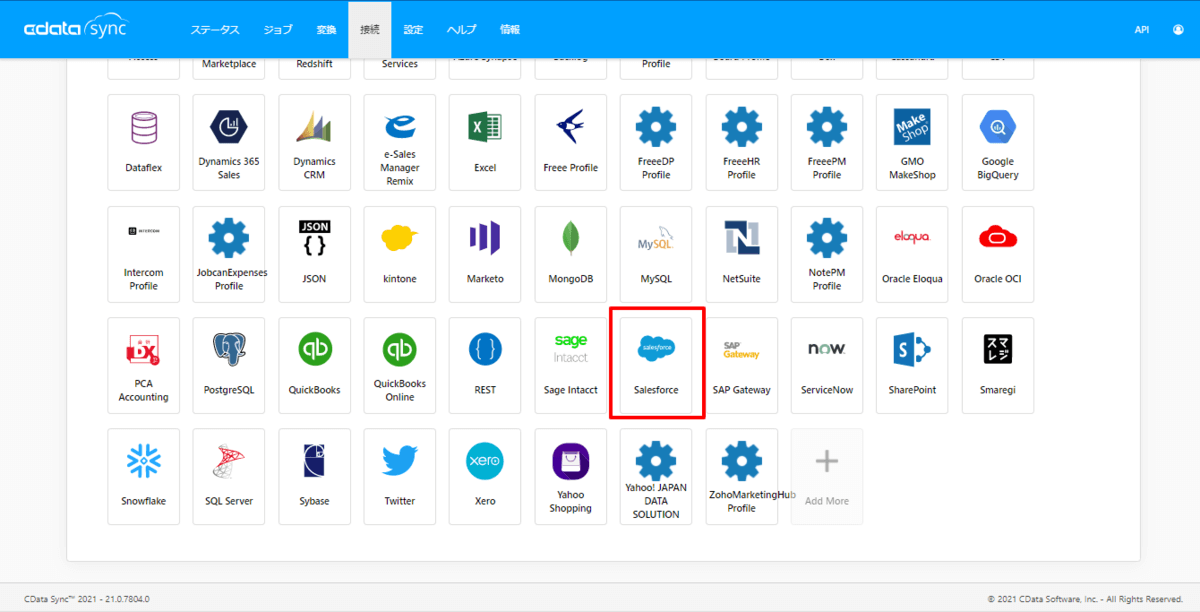The image size is (1200, 612).
Task: Click the Add More connectors tile
Action: (827, 477)
